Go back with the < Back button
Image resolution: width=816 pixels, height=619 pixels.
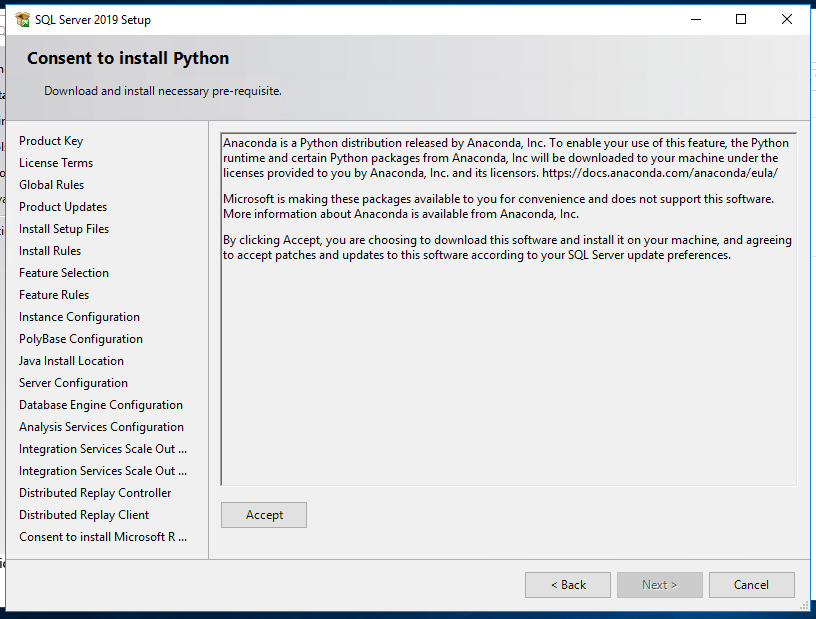pyautogui.click(x=568, y=585)
